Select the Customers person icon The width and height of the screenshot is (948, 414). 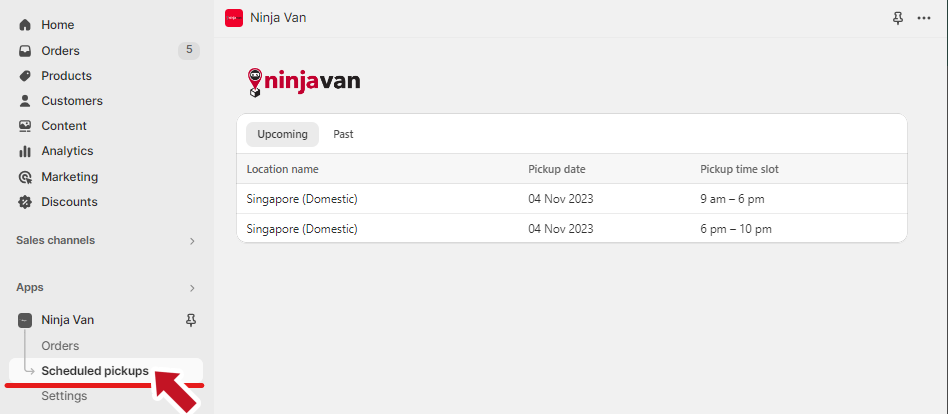[x=26, y=101]
